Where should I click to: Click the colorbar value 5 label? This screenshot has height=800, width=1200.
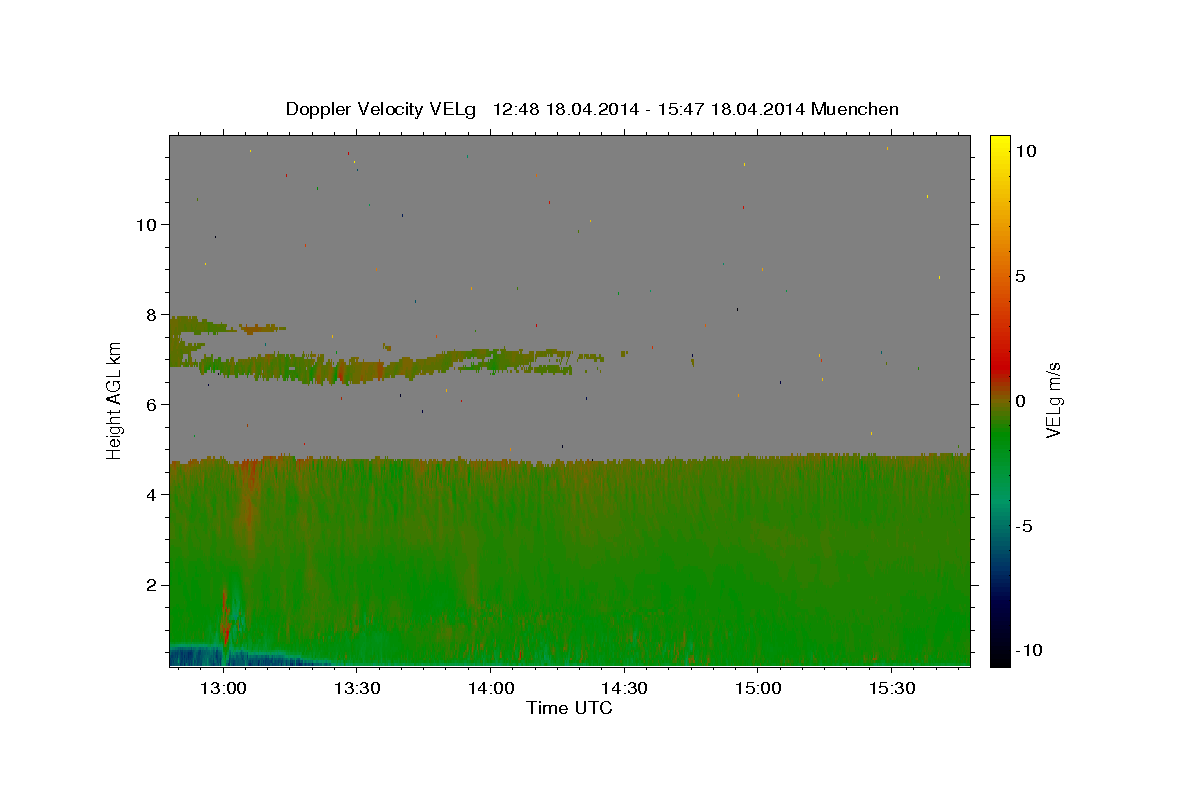(1020, 276)
